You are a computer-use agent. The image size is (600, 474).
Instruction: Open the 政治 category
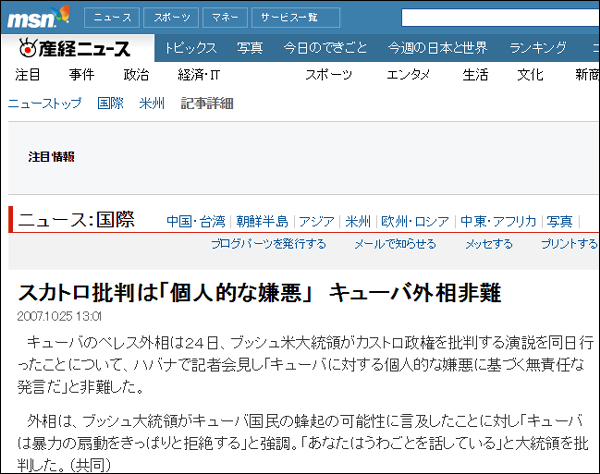click(136, 75)
